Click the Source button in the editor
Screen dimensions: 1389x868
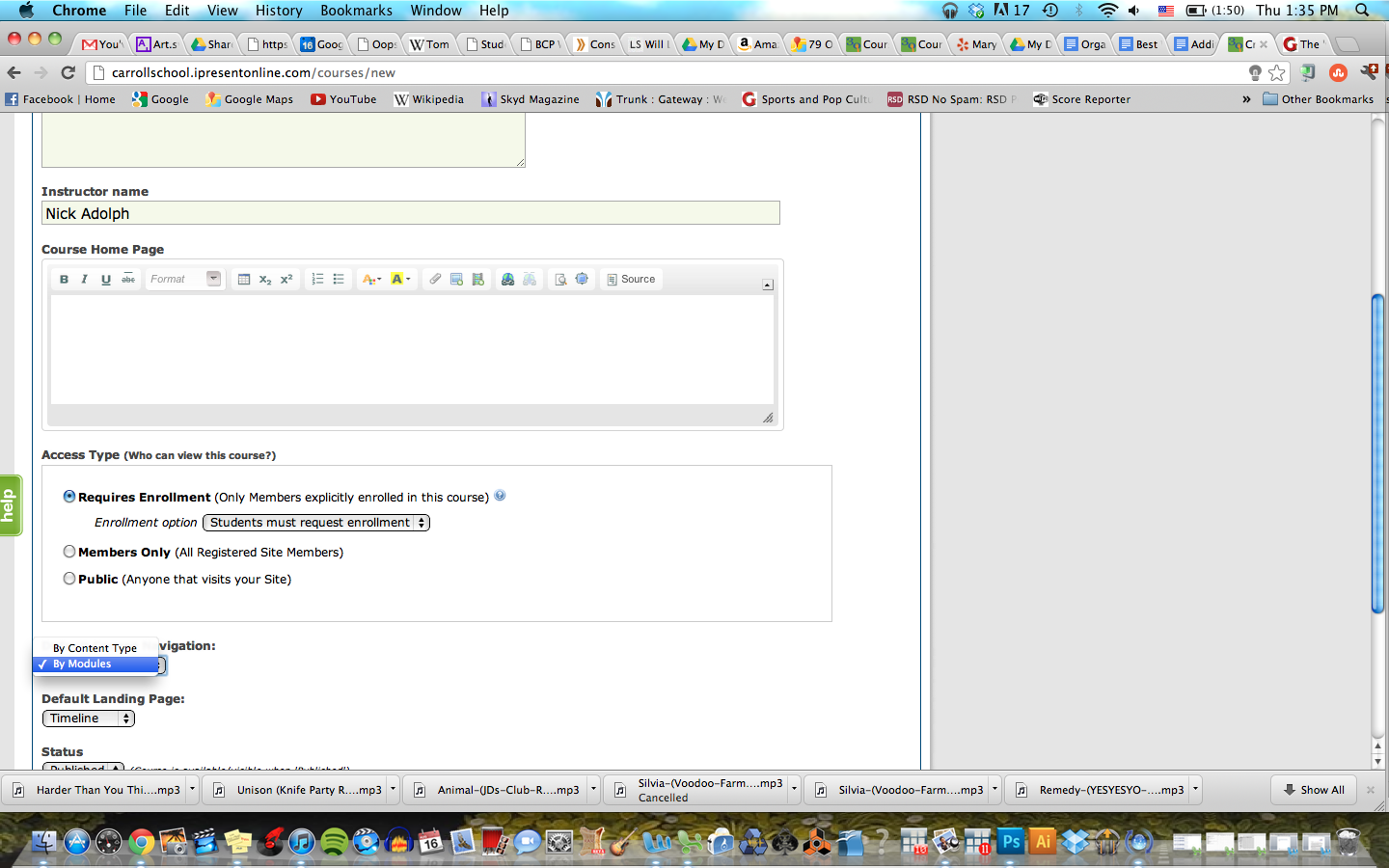coord(631,279)
